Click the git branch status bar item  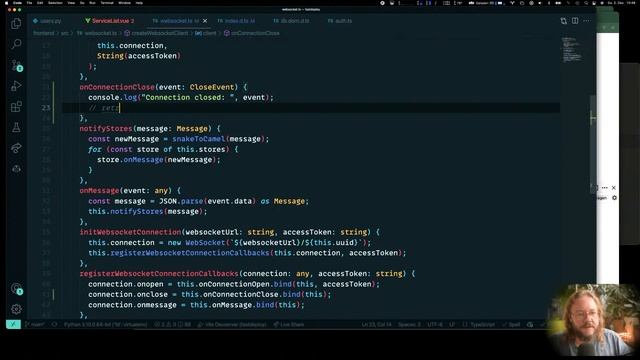tap(34, 324)
